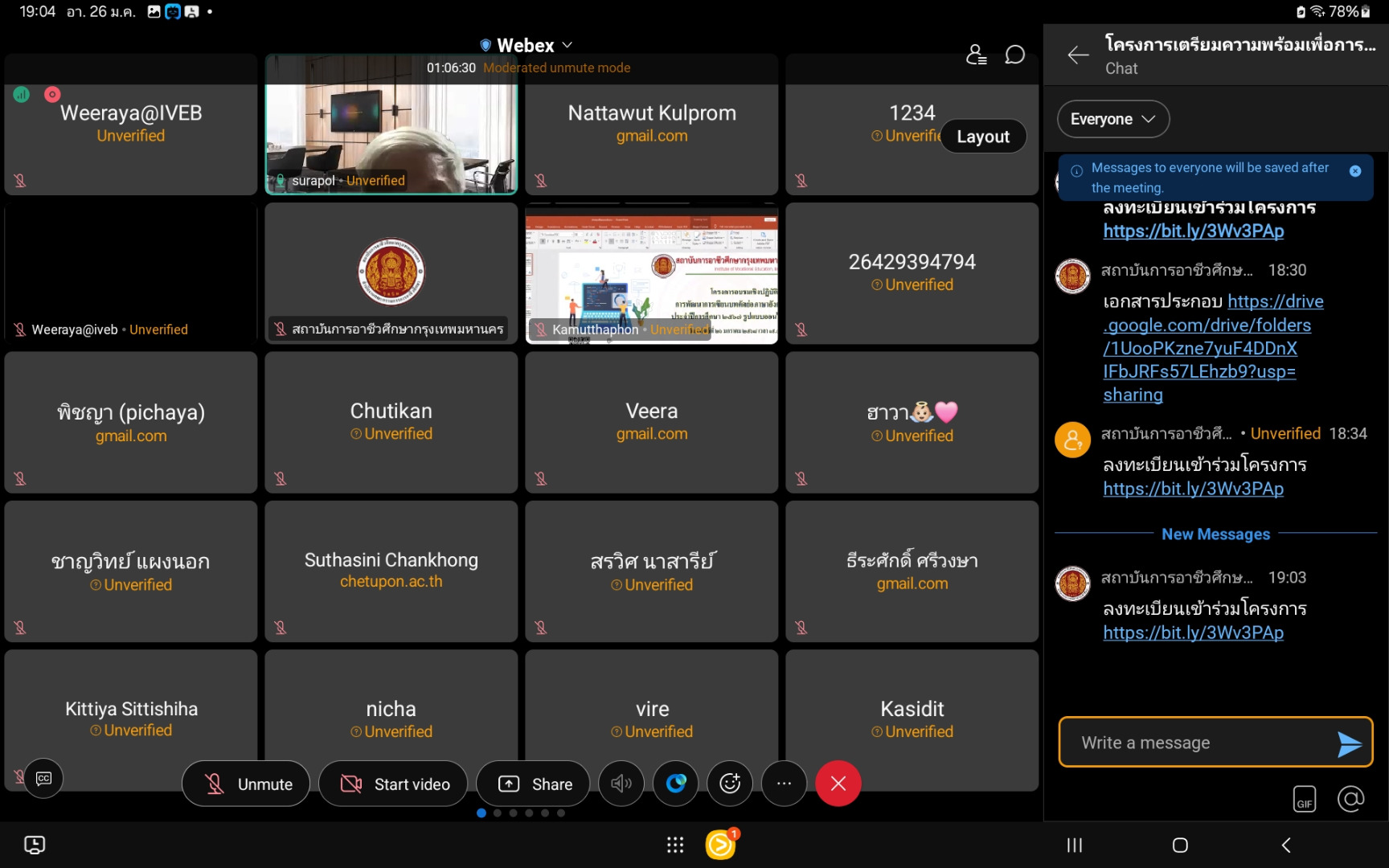
Task: Open the Webex Assistant circle icon
Action: (676, 783)
